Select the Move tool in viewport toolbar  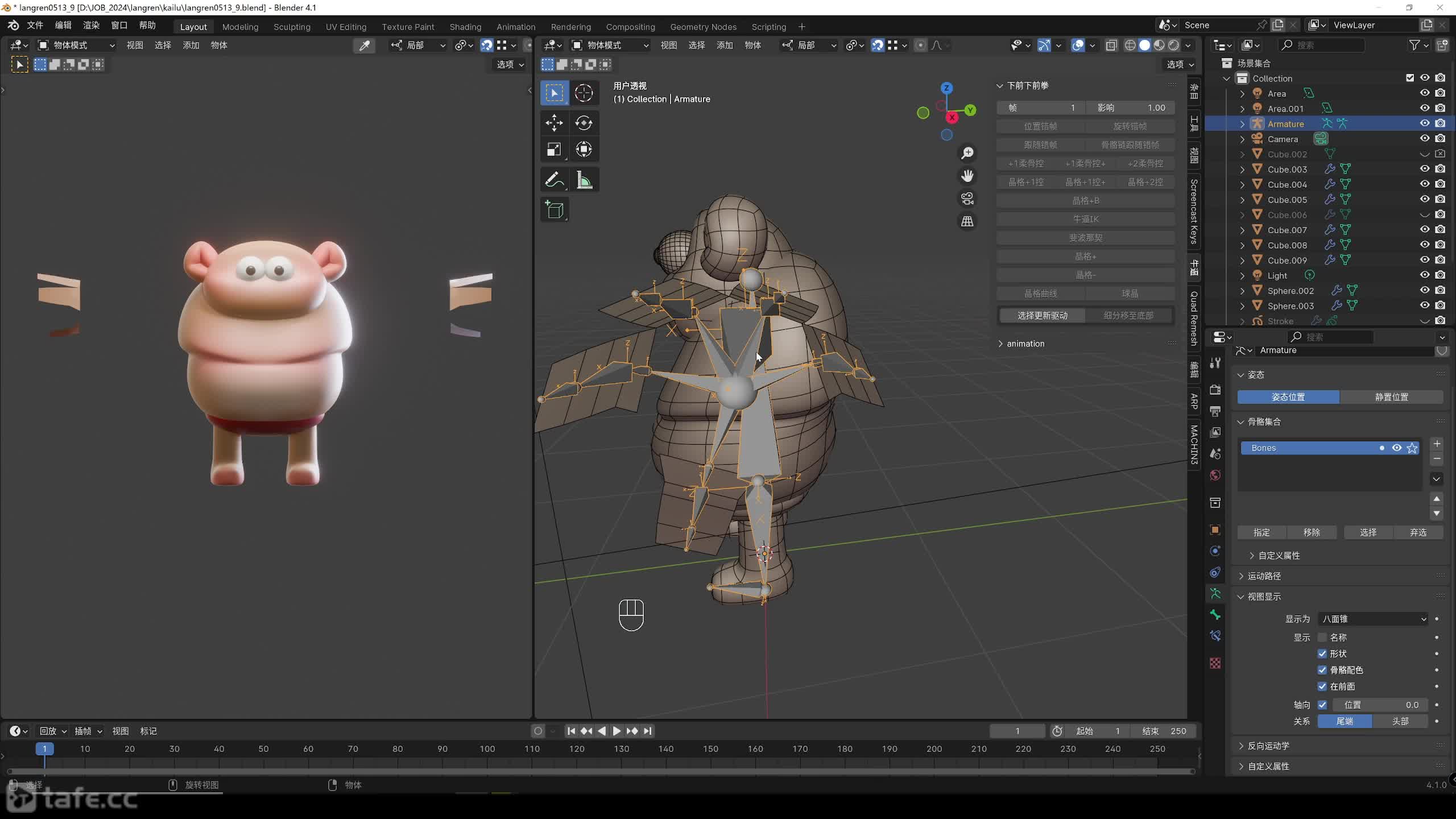554,123
